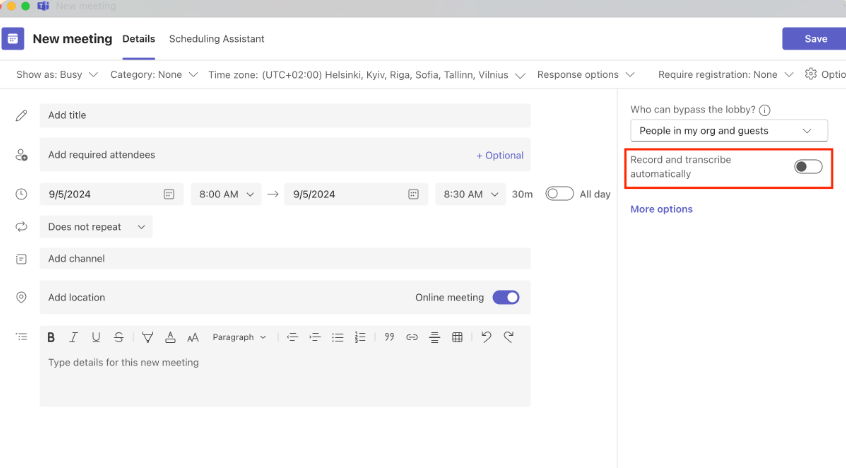The image size is (846, 468).
Task: Toggle the All day switch
Action: 560,194
